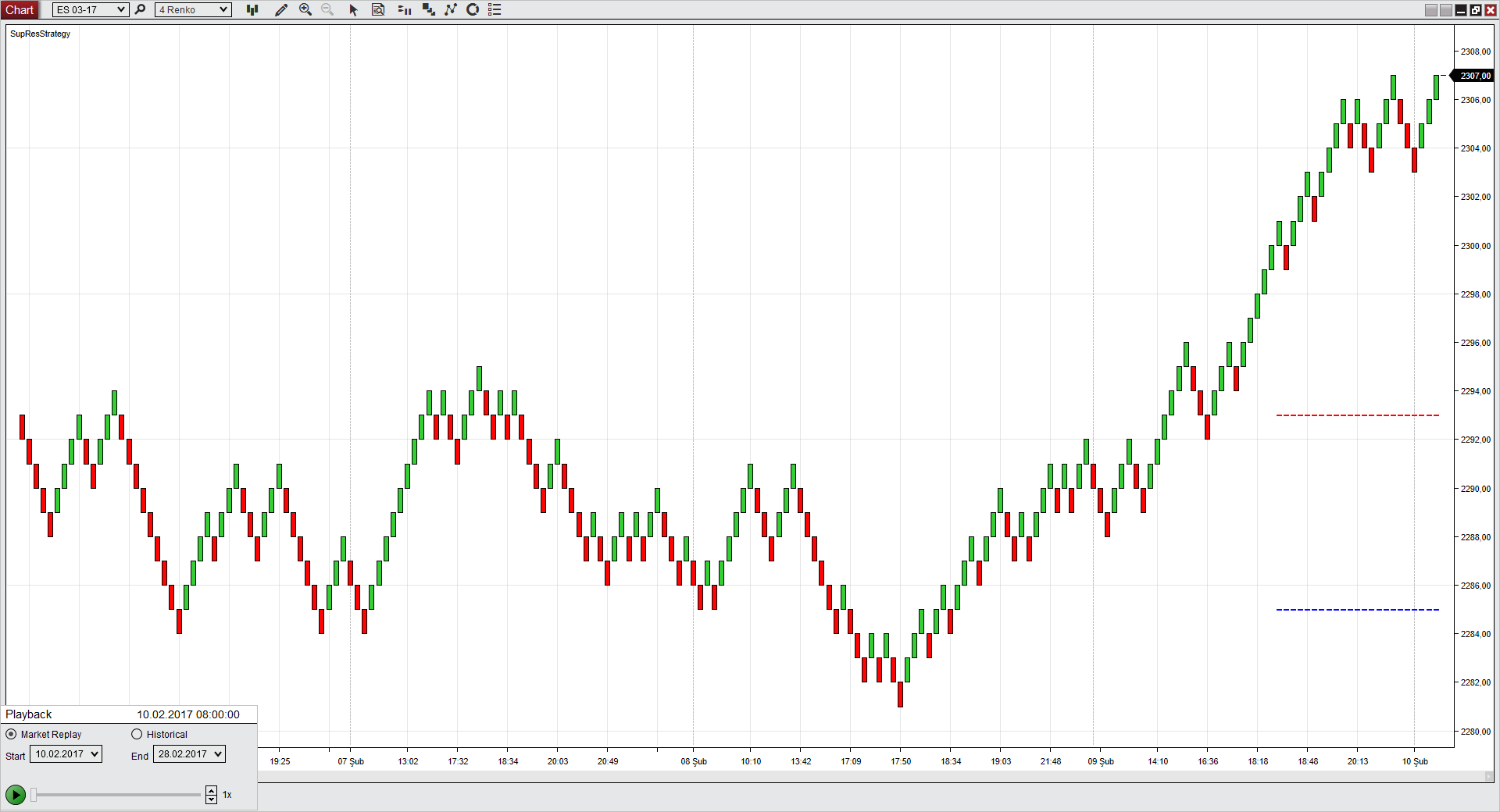The height and width of the screenshot is (812, 1500).
Task: Select the blue dashed support line
Action: 1358,610
